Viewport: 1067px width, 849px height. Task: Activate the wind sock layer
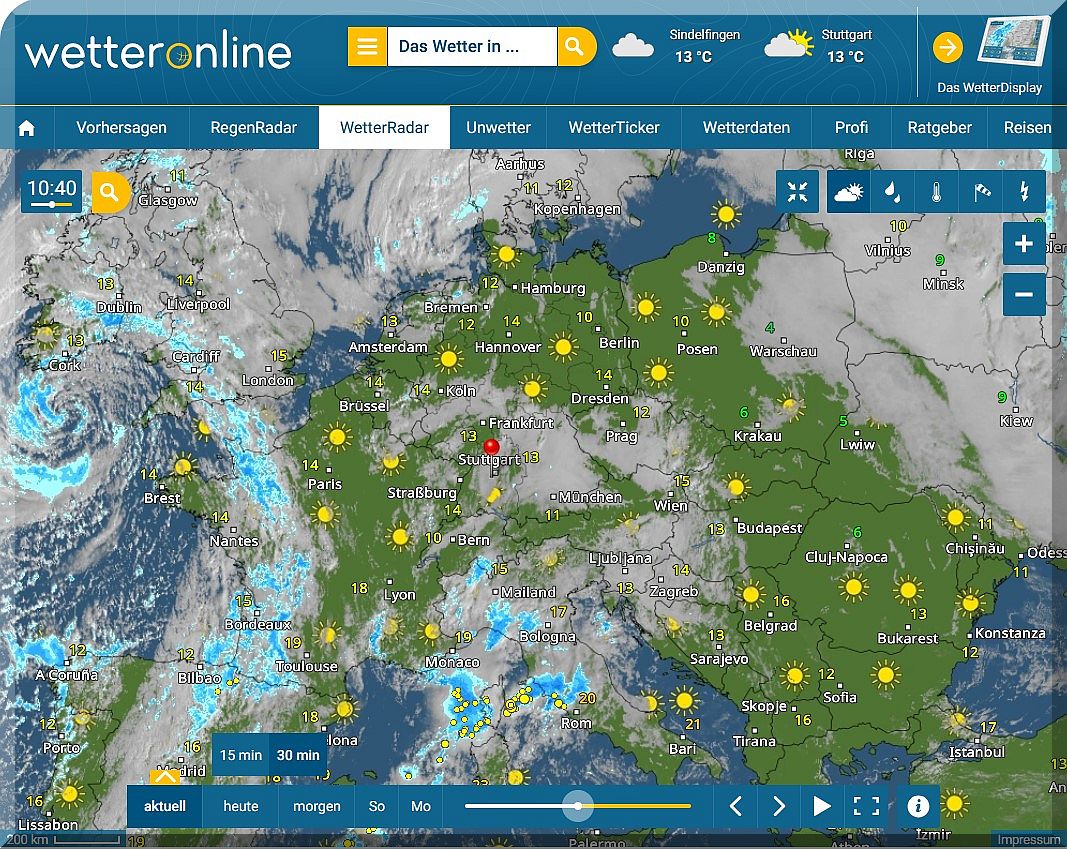click(x=981, y=192)
